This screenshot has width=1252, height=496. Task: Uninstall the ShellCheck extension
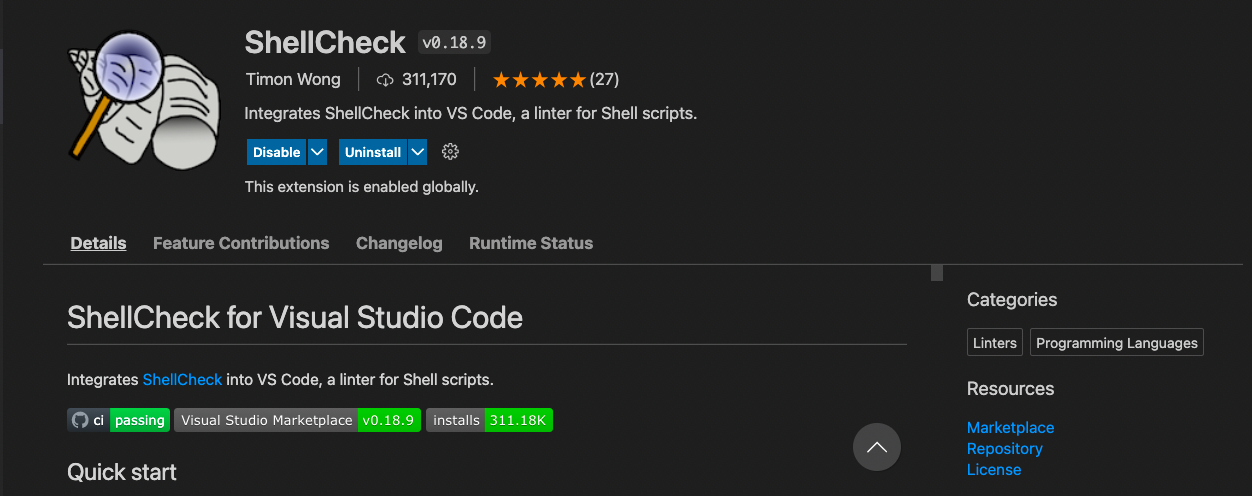pyautogui.click(x=373, y=152)
